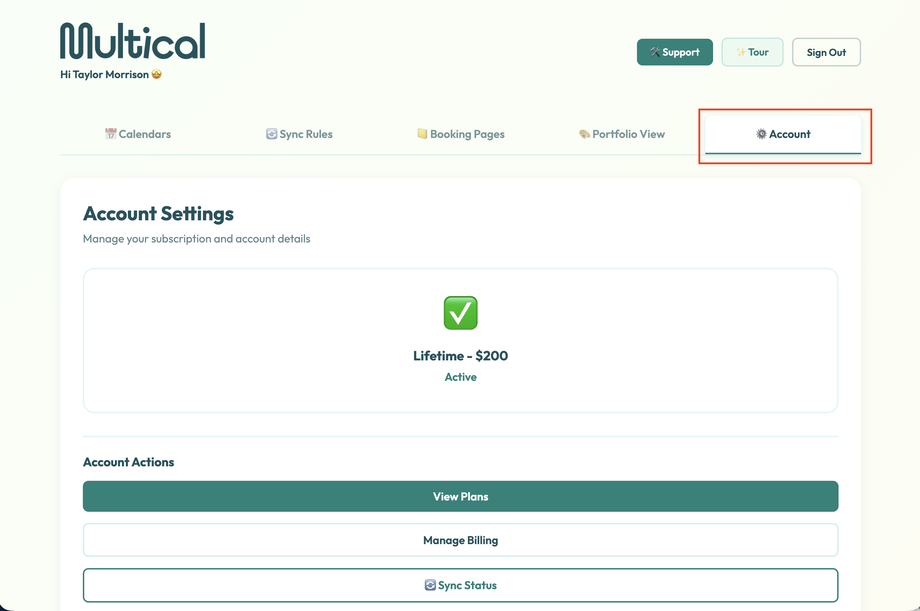Click the 'Hi Taylor Morrison' greeting

coord(104,75)
